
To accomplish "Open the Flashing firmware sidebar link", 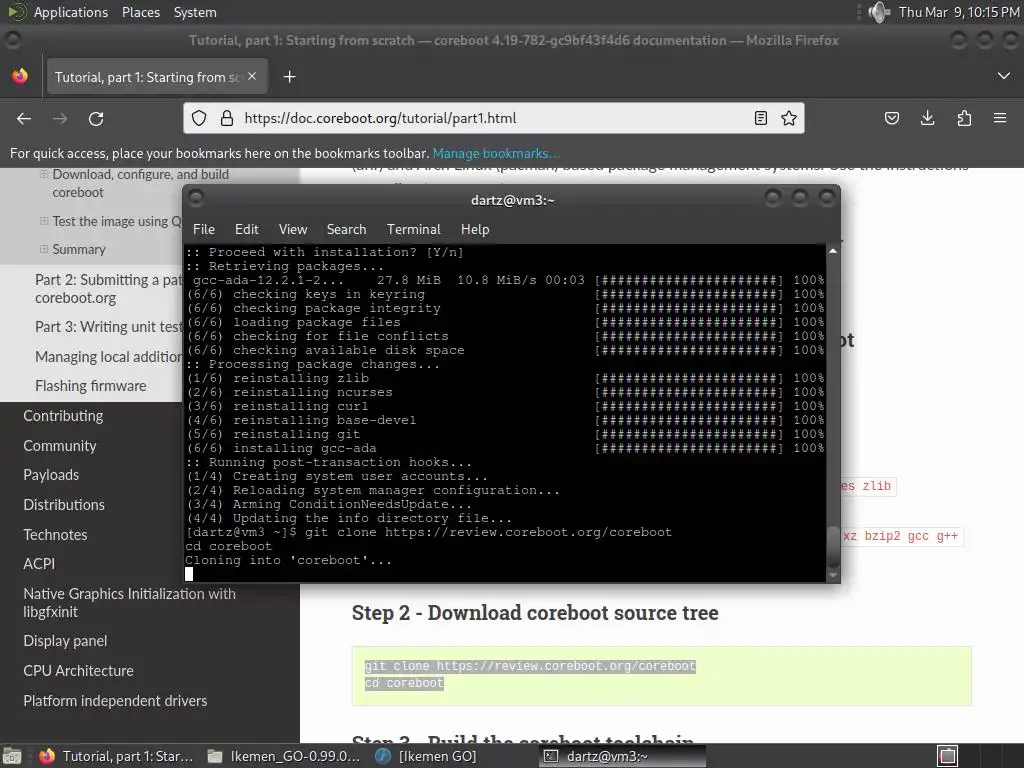I will click(91, 386).
